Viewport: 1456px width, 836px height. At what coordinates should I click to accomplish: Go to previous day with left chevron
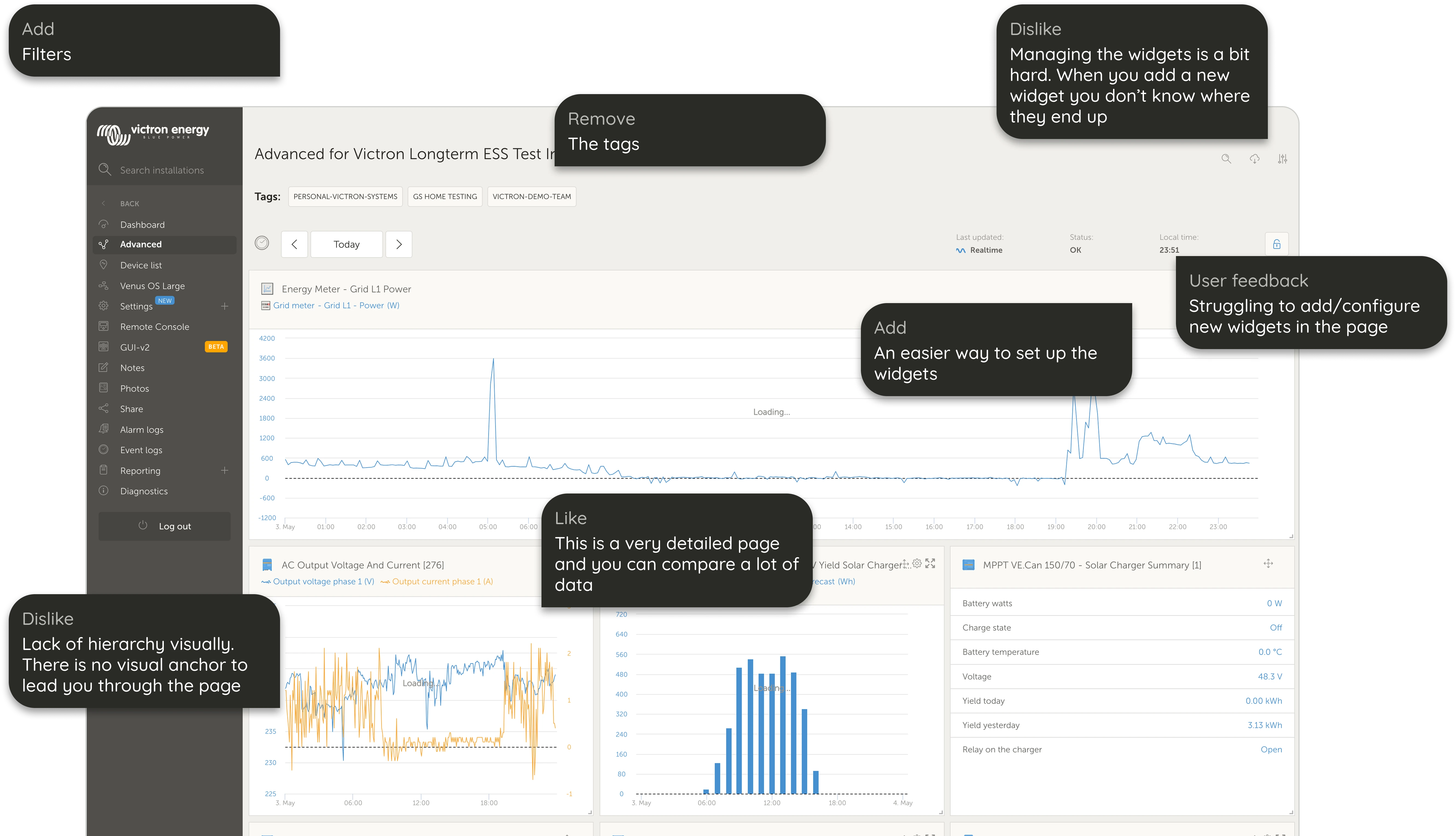295,244
